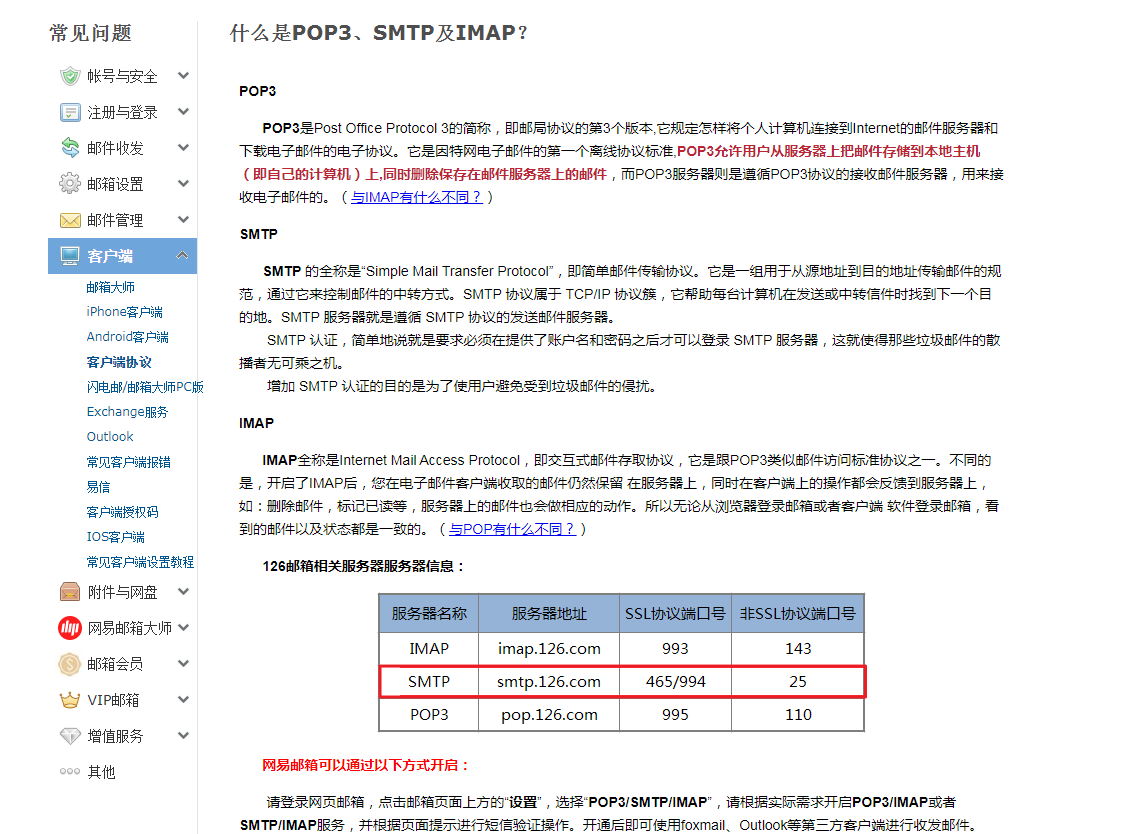Click the monitor icon beside 客户端
Viewport: 1124px width, 834px height.
click(x=70, y=256)
